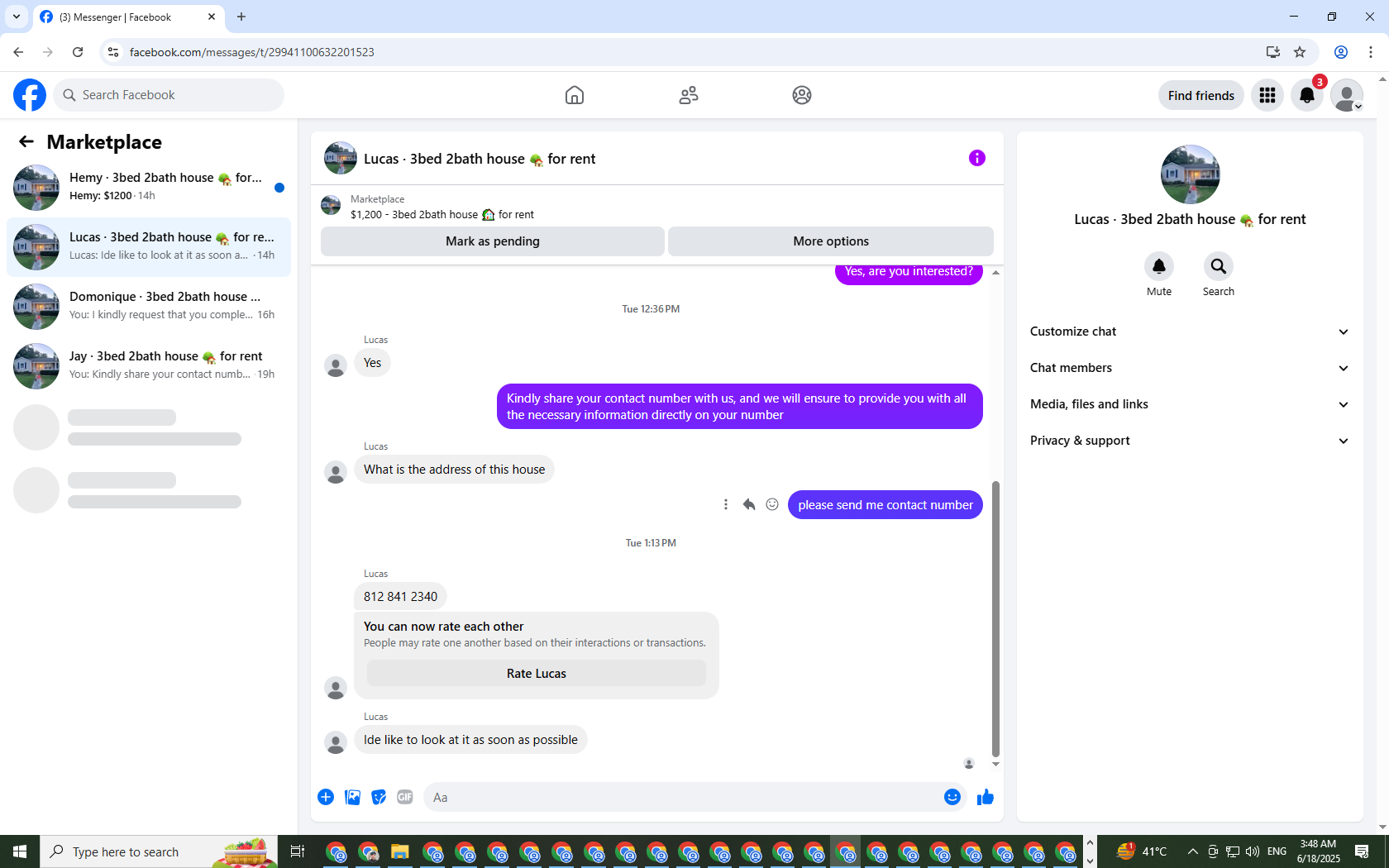The height and width of the screenshot is (868, 1389).
Task: Open the account profile avatar menu
Action: 1347,95
